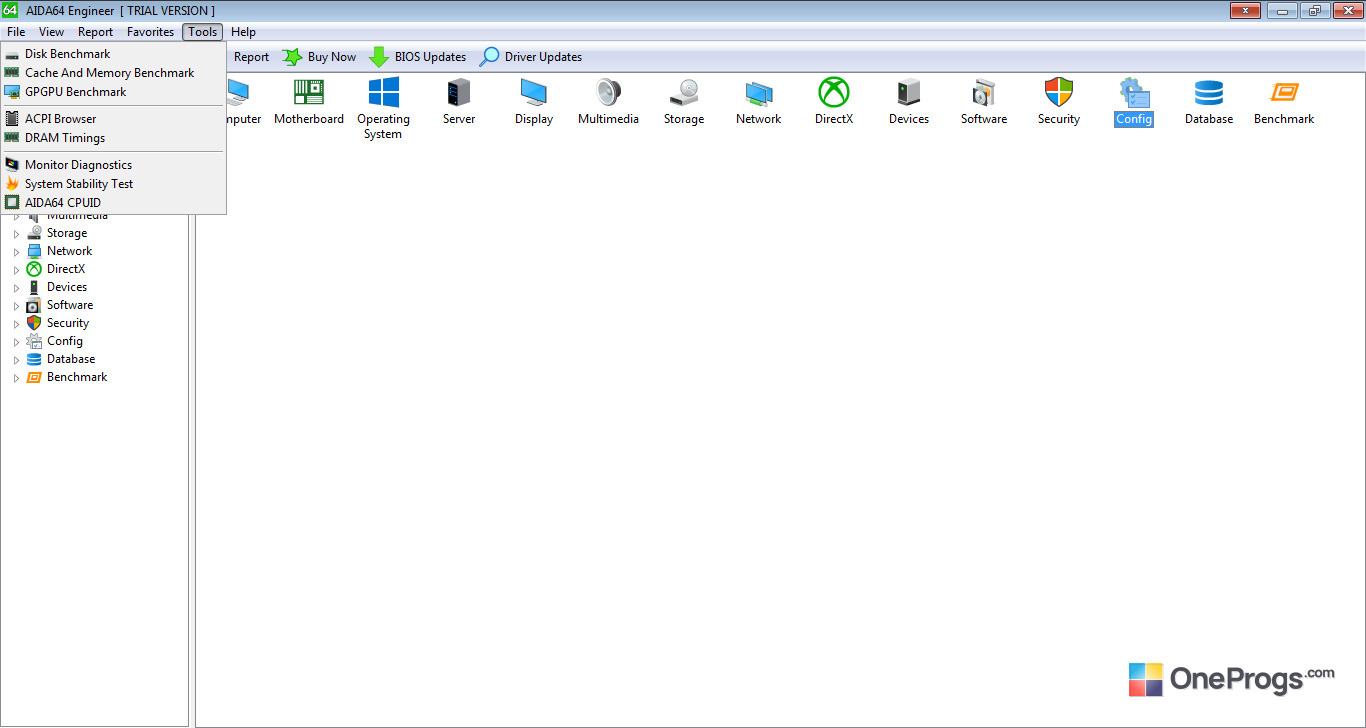This screenshot has width=1366, height=728.
Task: Open the Report menu in menu bar
Action: [x=96, y=32]
